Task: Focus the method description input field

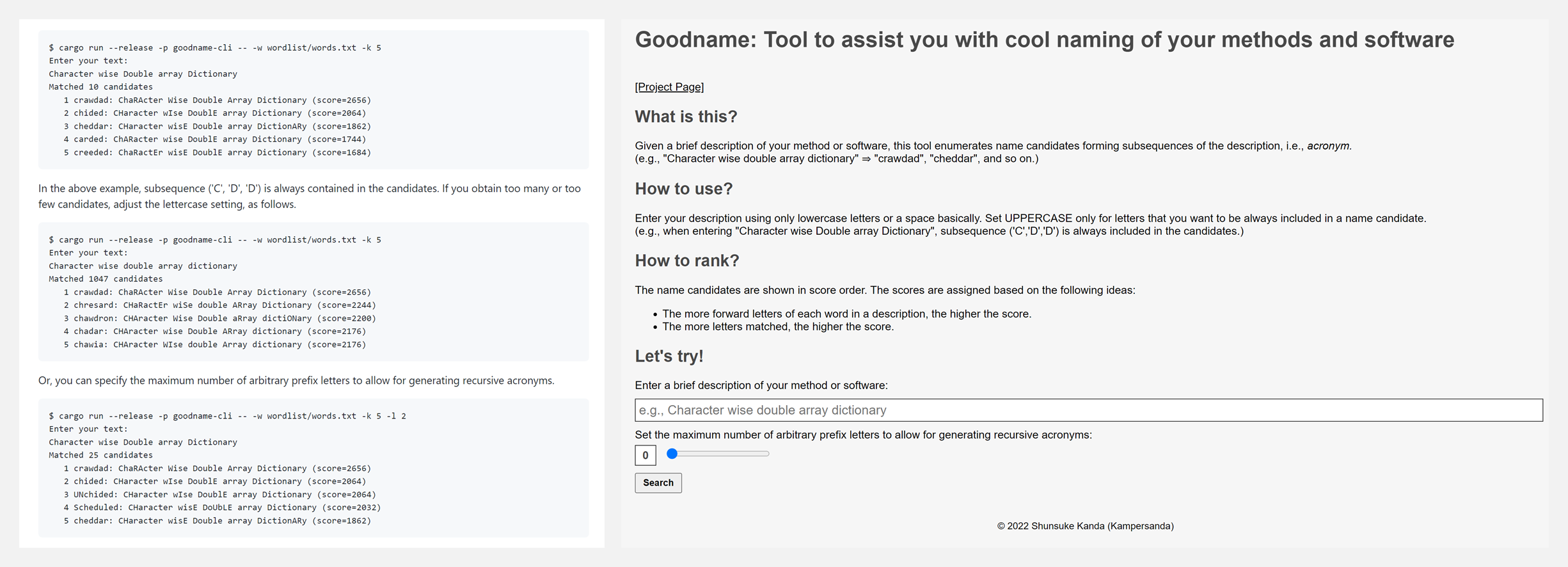Action: [x=1088, y=410]
